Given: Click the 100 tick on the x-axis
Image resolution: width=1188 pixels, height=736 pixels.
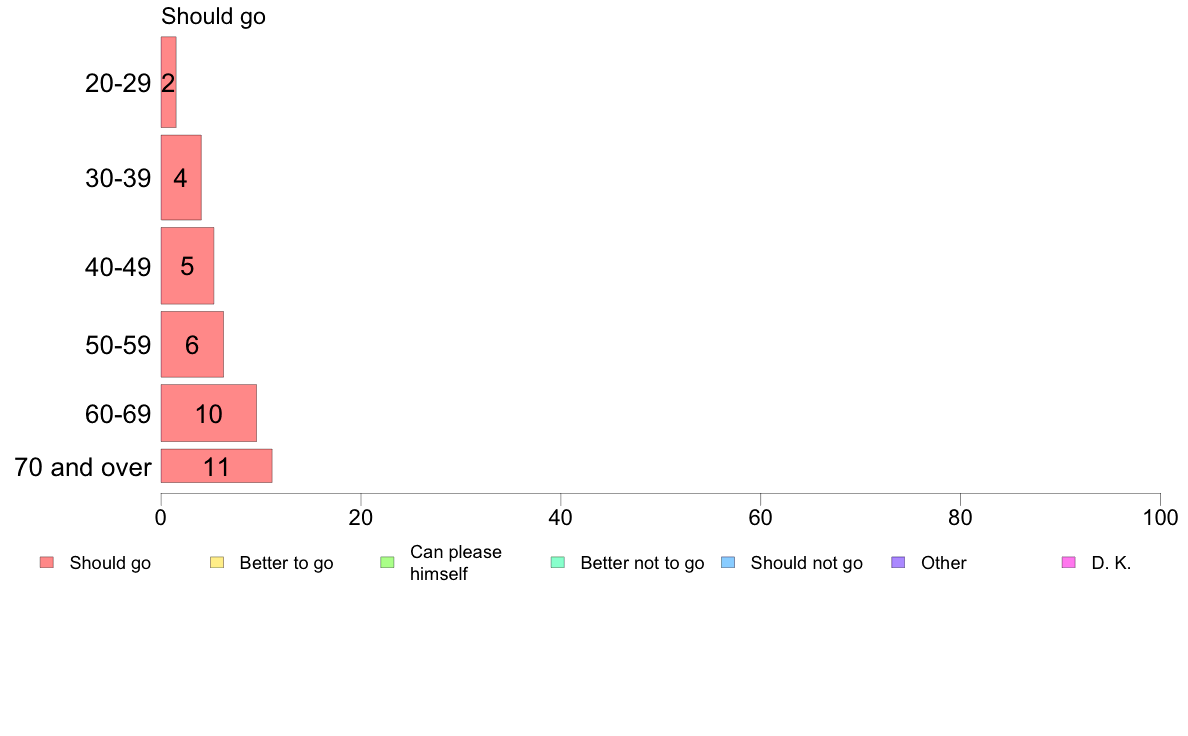Looking at the screenshot, I should [1160, 518].
